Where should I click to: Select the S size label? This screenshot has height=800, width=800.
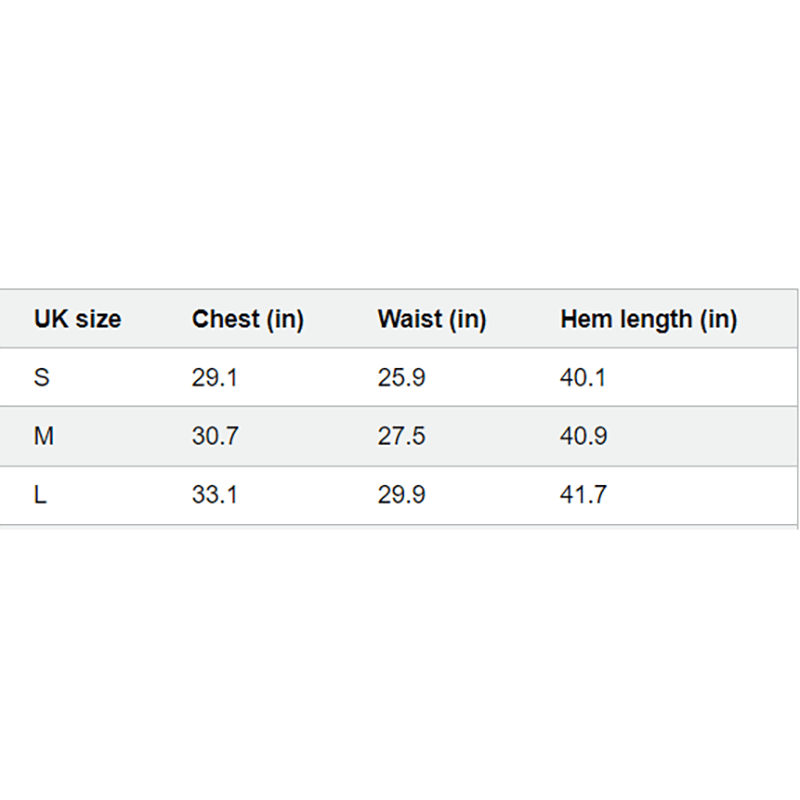[x=41, y=378]
